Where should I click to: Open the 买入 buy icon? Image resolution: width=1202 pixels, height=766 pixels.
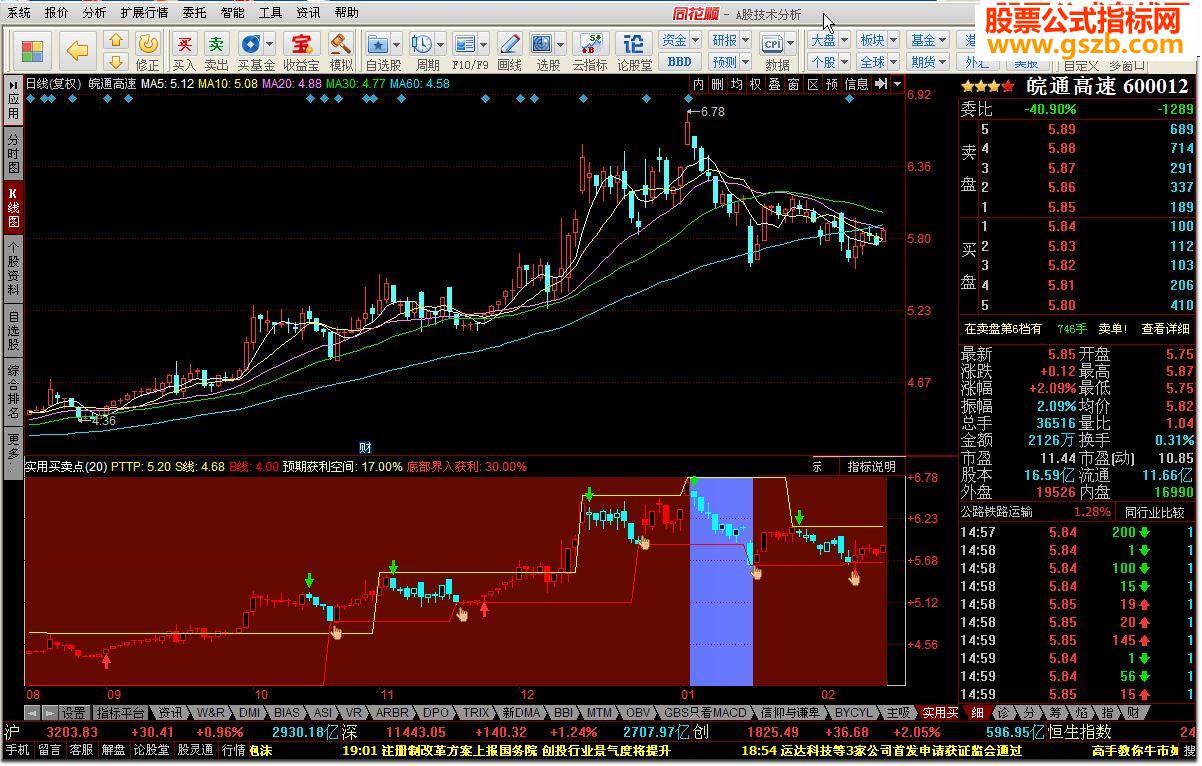pyautogui.click(x=185, y=43)
